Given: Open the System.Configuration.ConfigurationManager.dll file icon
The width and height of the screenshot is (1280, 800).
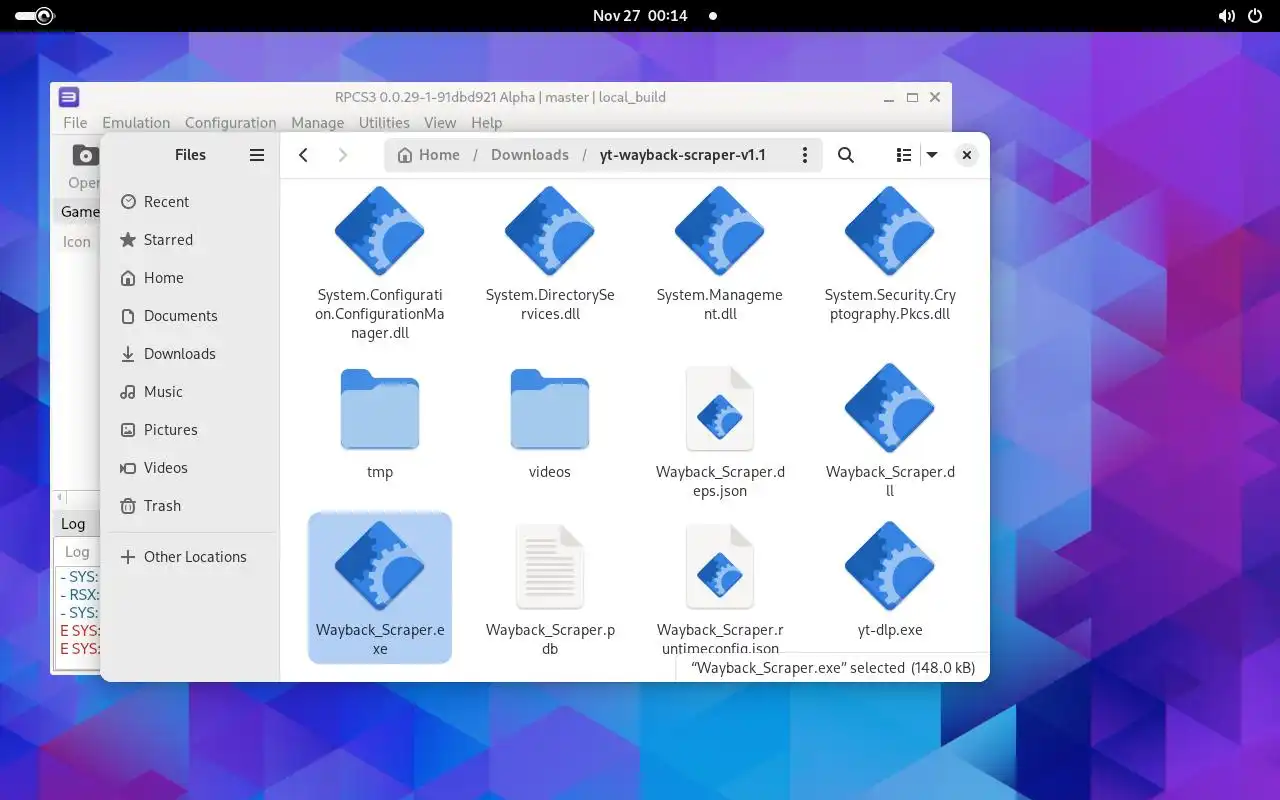Looking at the screenshot, I should click(380, 231).
